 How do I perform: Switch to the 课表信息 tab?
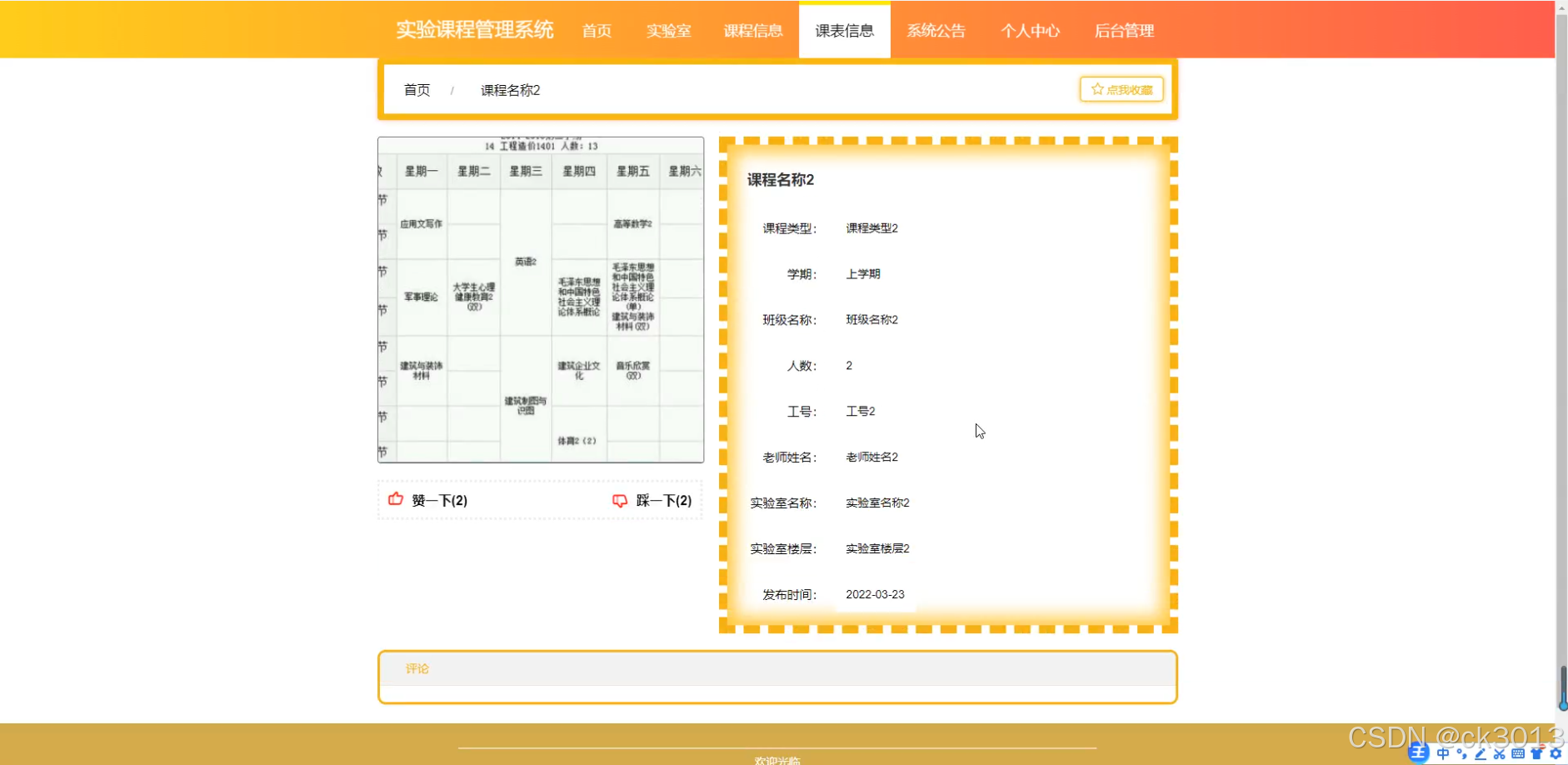(x=845, y=31)
